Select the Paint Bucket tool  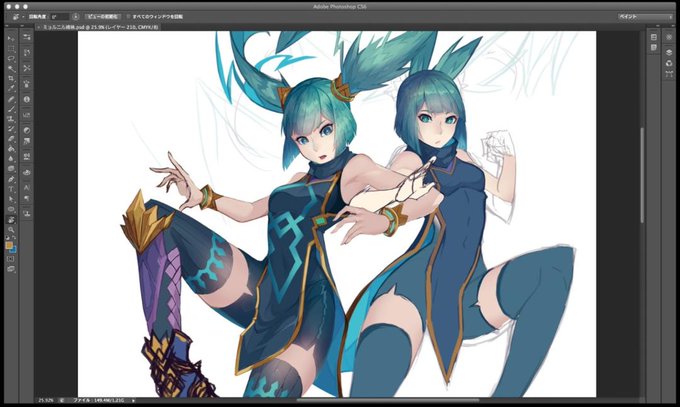[x=11, y=149]
